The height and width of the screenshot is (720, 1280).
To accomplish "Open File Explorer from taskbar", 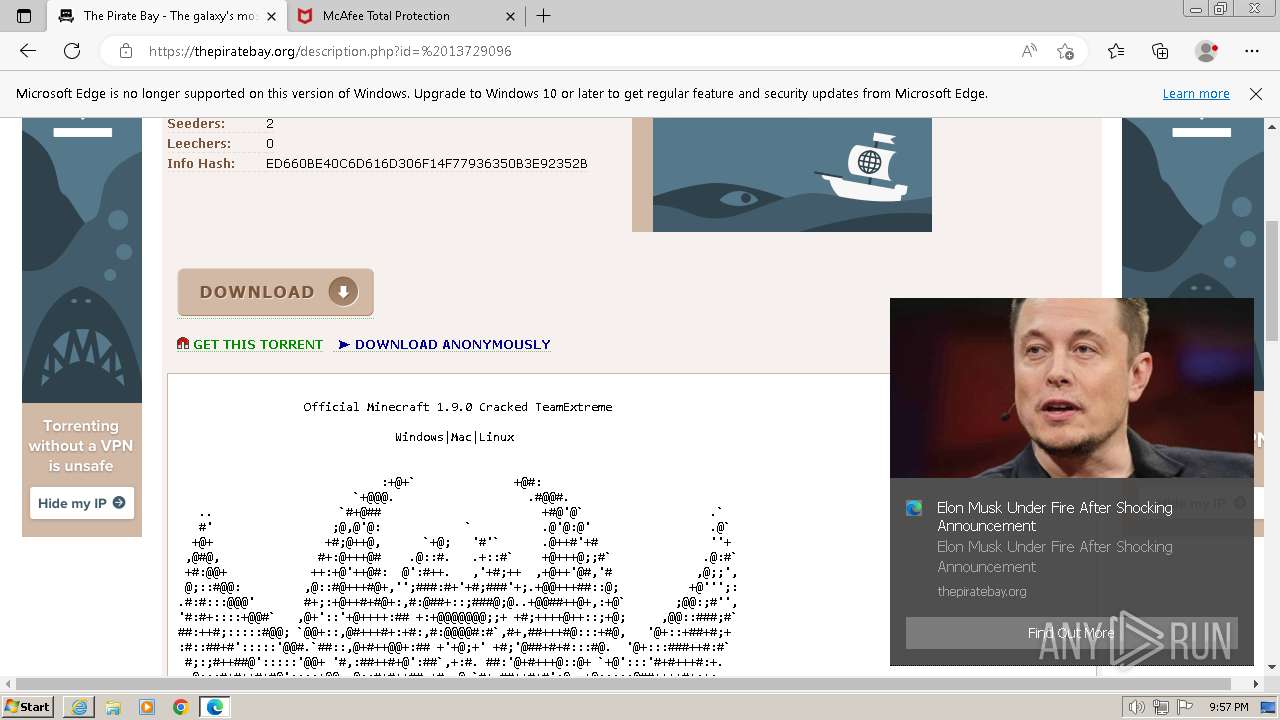I will click(x=113, y=707).
